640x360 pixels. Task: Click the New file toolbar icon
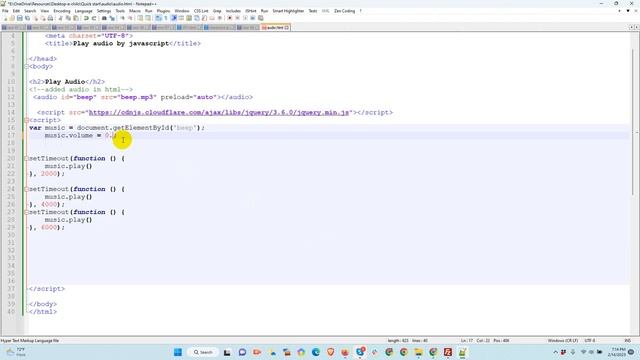[5, 18]
